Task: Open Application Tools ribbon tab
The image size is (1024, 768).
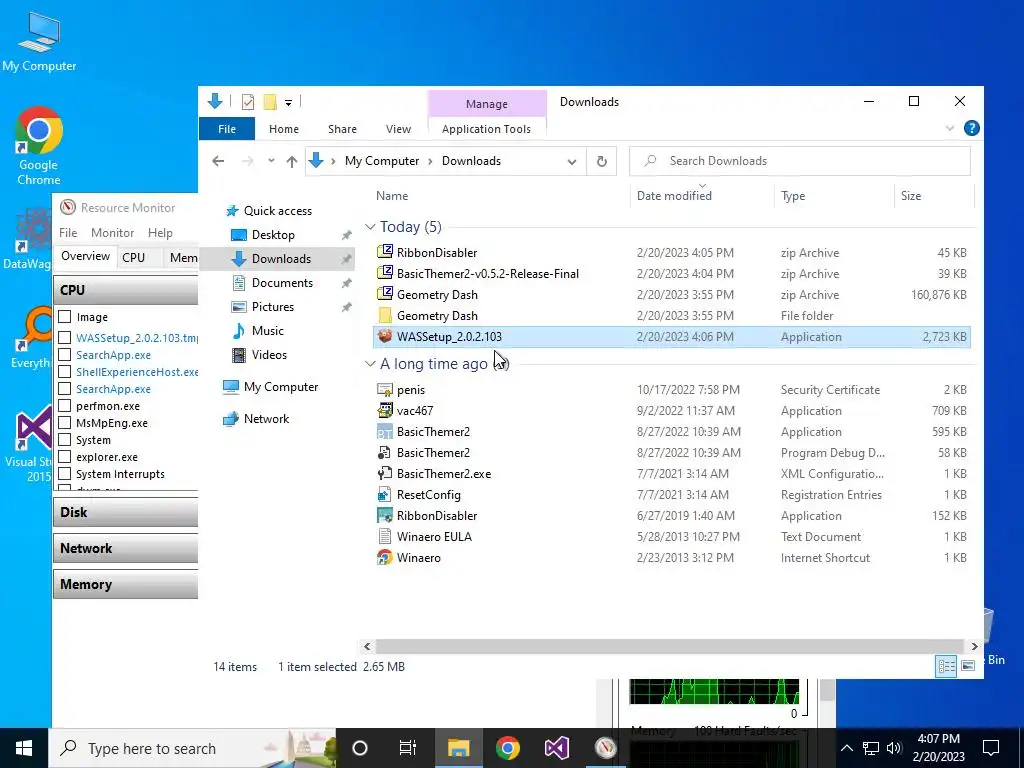Action: click(x=487, y=129)
